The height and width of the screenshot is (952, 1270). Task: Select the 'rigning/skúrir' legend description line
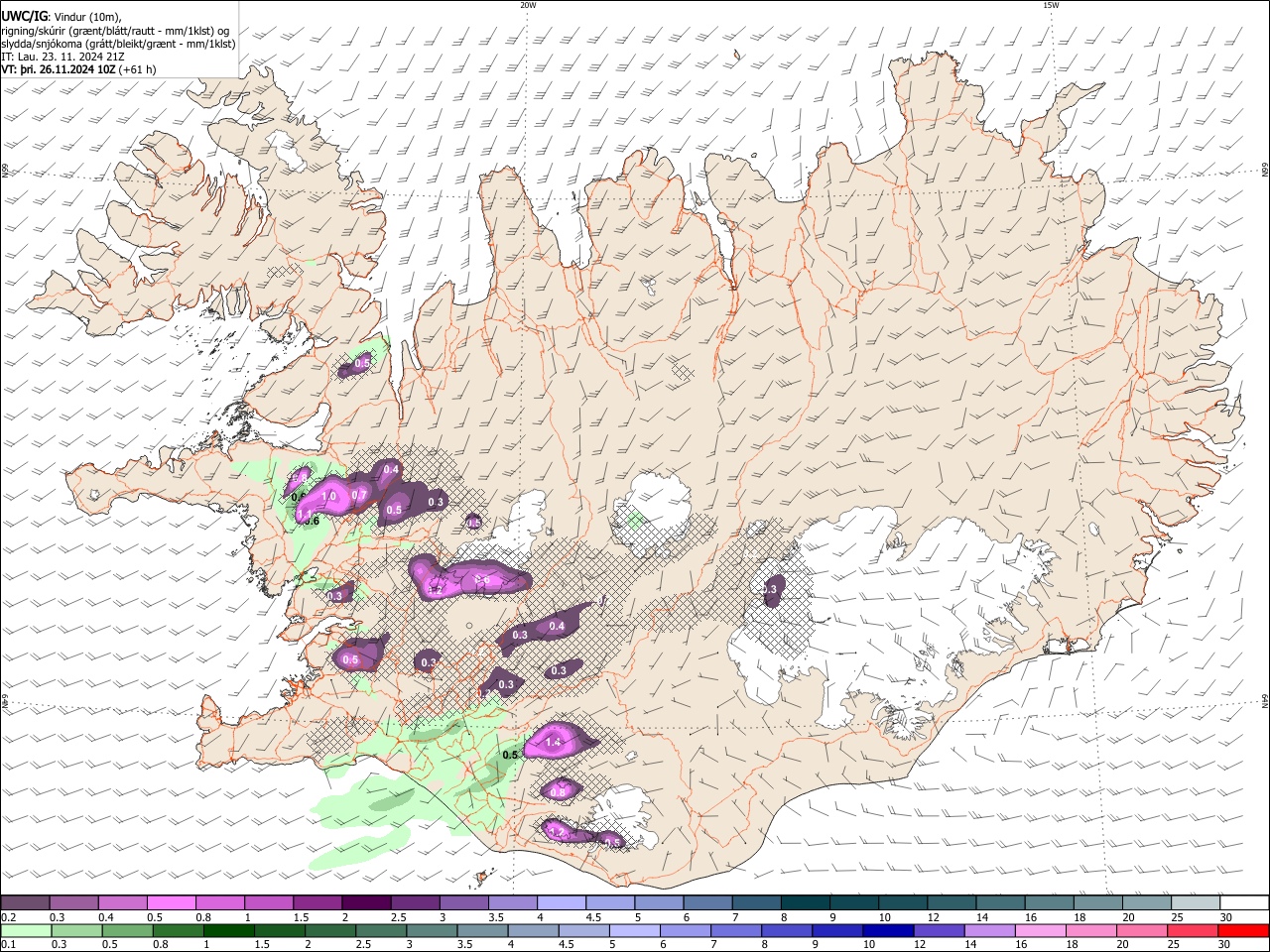pos(114,31)
